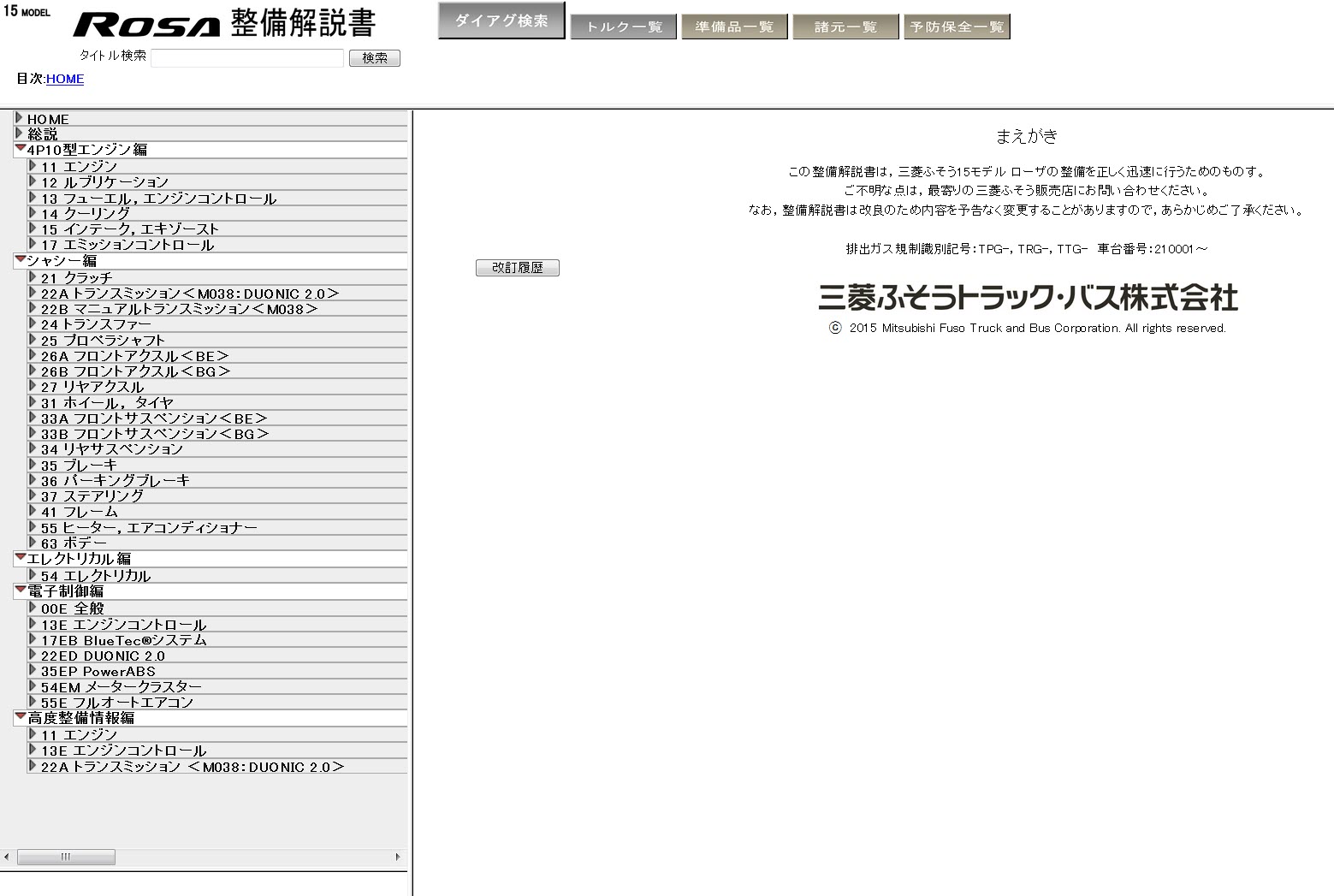Expand the 総説 tree node
The width and height of the screenshot is (1334, 896).
[x=20, y=134]
